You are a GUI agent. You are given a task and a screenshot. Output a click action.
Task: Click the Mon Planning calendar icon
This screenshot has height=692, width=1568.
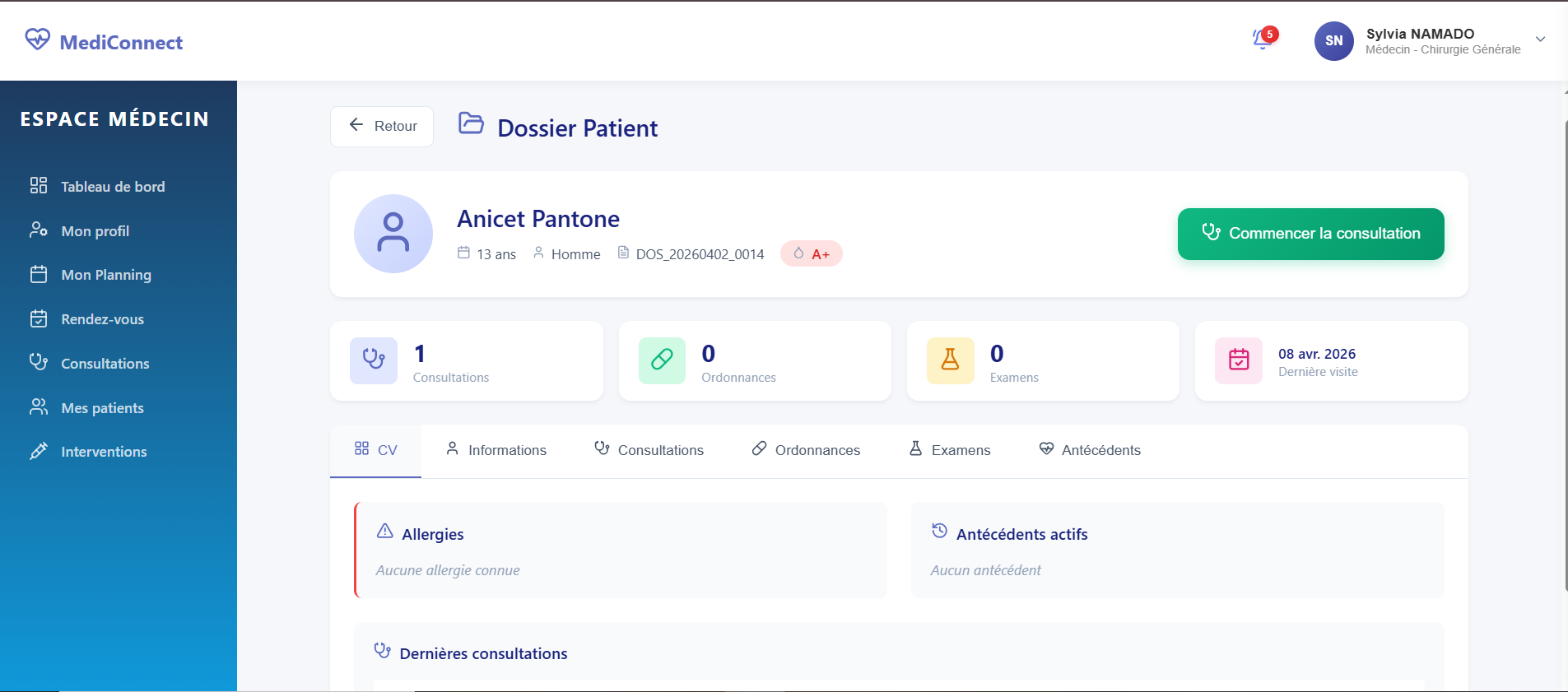point(39,274)
